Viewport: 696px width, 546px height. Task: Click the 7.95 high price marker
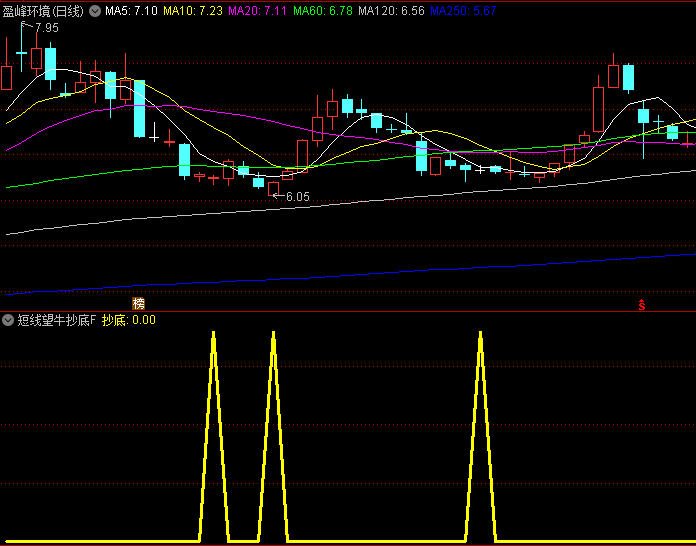(x=46, y=28)
